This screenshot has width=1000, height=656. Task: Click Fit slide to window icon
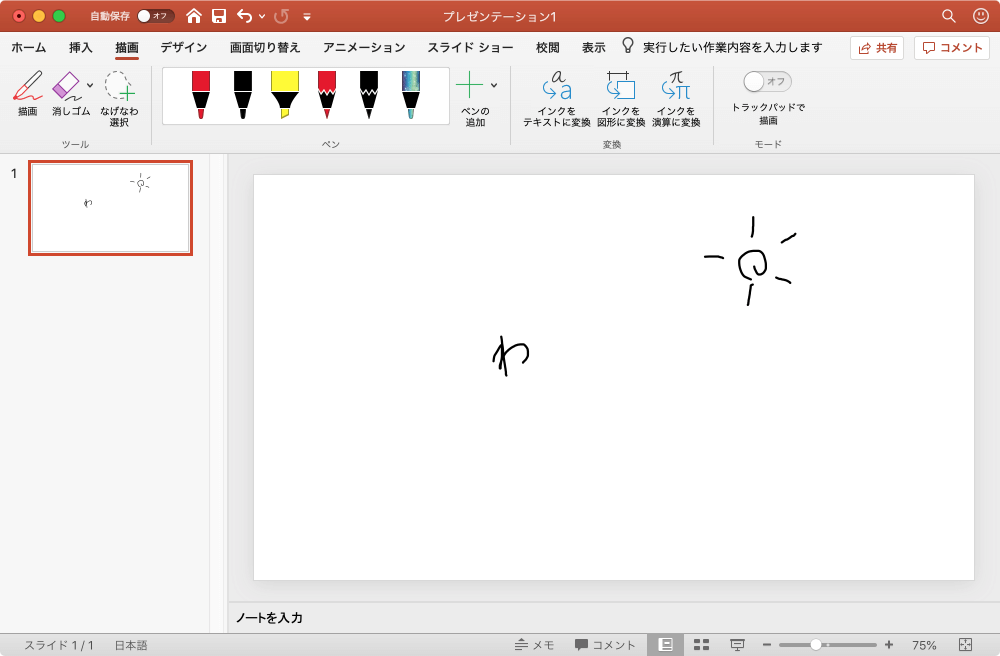click(966, 645)
